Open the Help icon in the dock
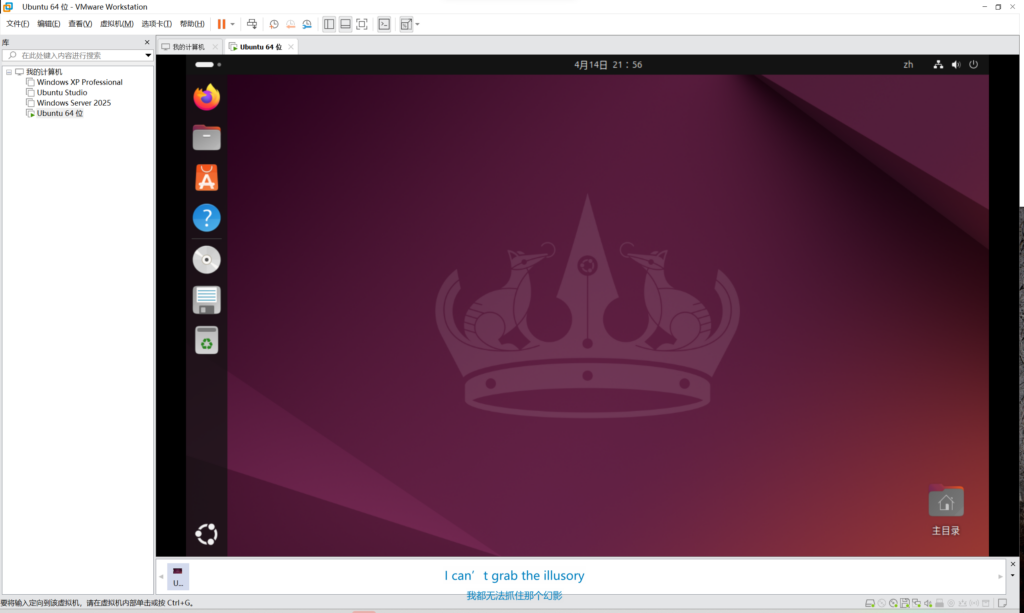 coord(206,217)
